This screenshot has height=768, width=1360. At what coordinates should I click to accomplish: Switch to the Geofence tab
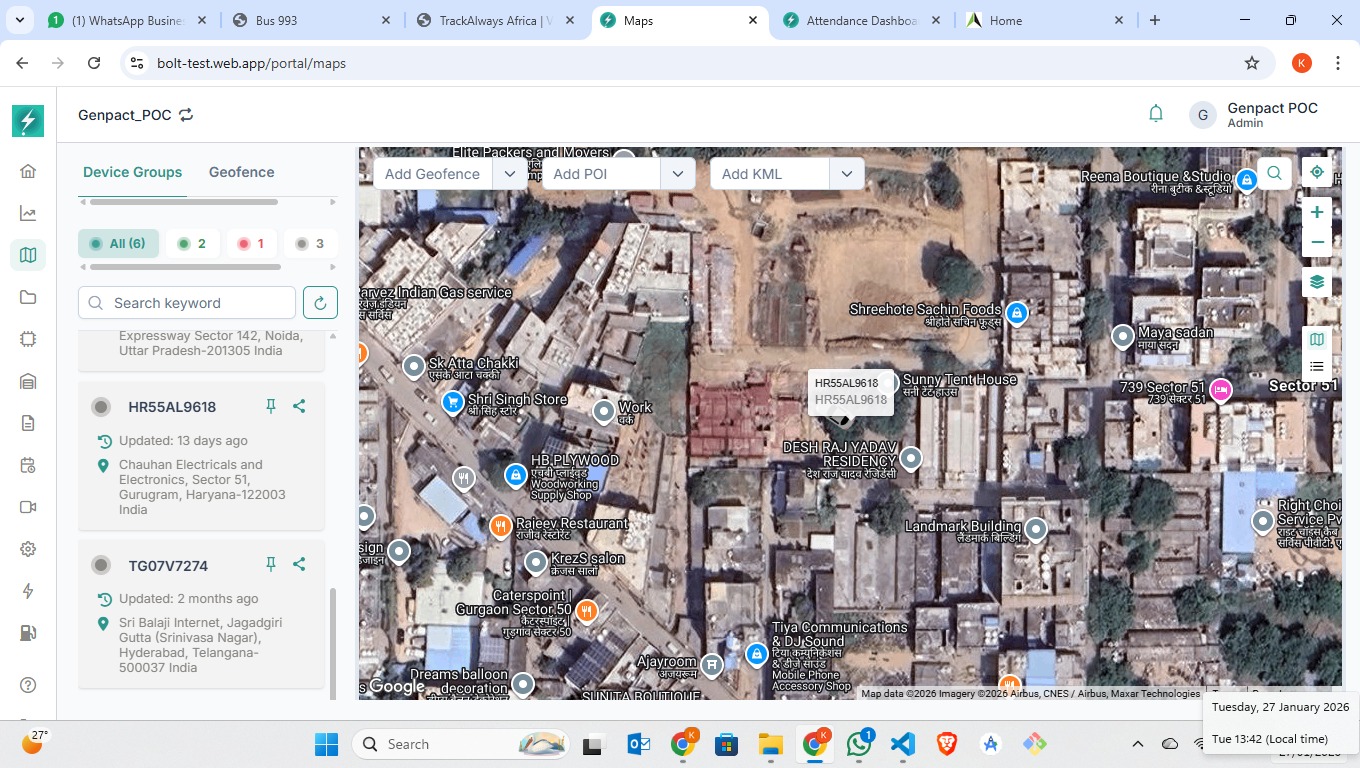241,172
